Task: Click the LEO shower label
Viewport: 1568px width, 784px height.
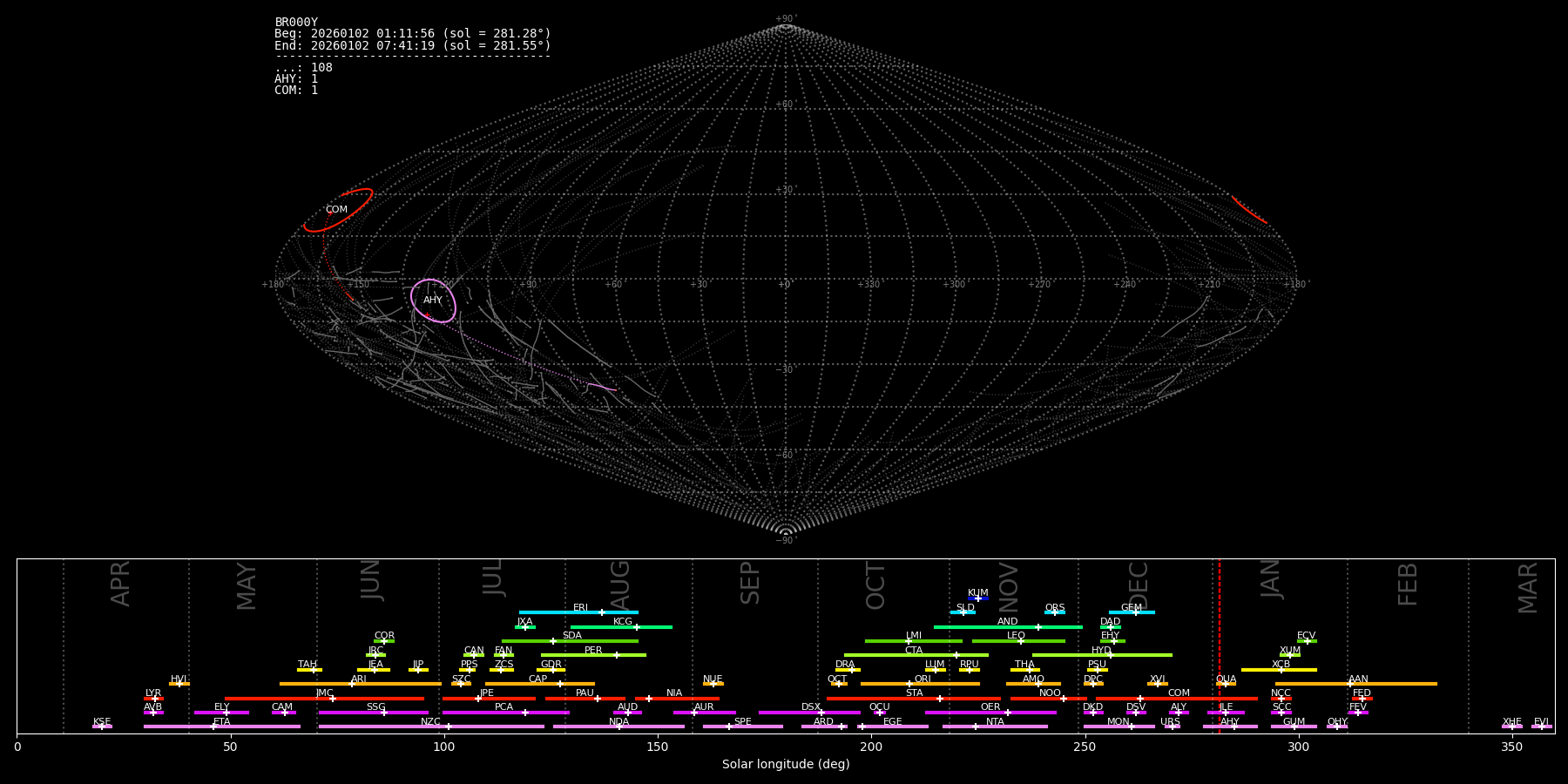Action: (1017, 636)
